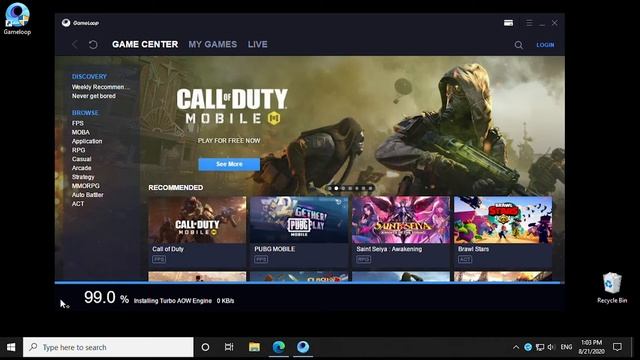
Task: Click the PUBG MOBILE game title text
Action: coord(275,249)
